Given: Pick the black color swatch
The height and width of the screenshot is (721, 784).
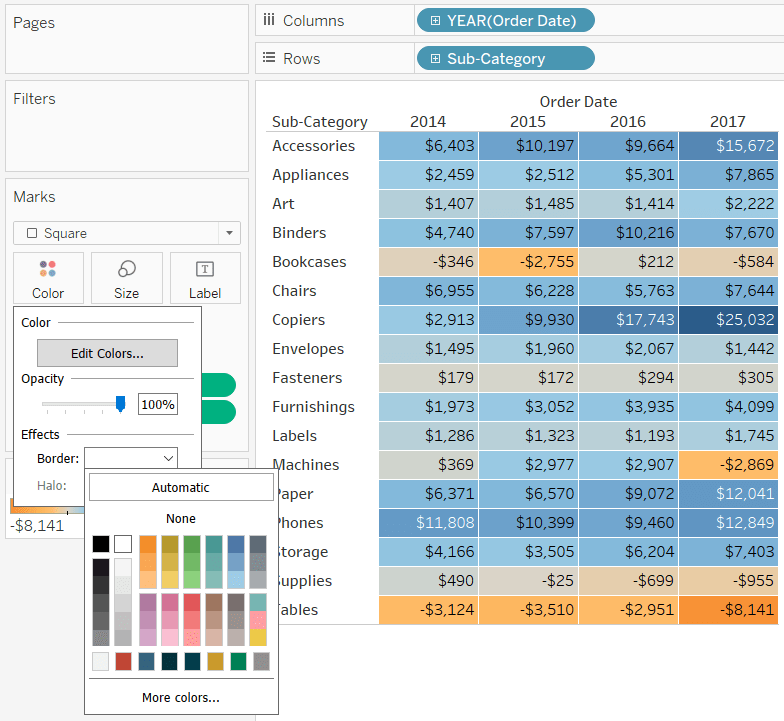Looking at the screenshot, I should (x=100, y=544).
